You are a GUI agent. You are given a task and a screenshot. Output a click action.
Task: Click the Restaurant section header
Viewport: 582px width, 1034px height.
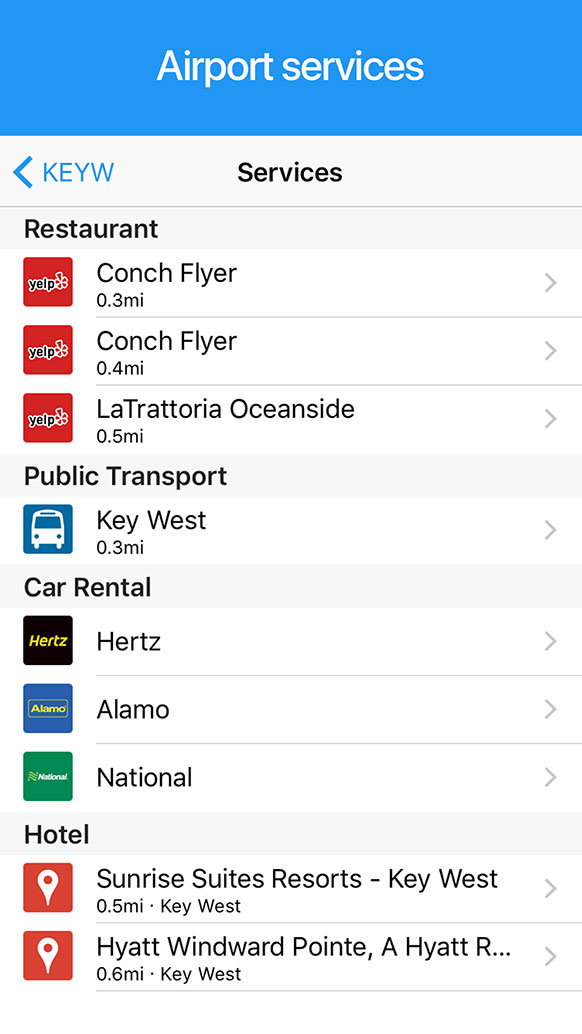coord(91,229)
